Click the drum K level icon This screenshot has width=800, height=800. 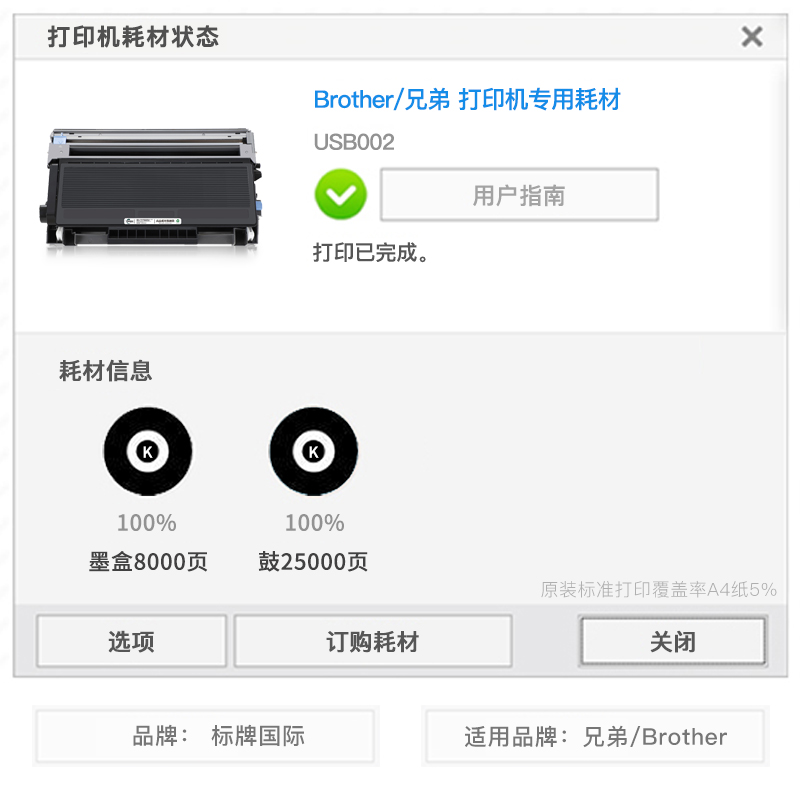(314, 451)
